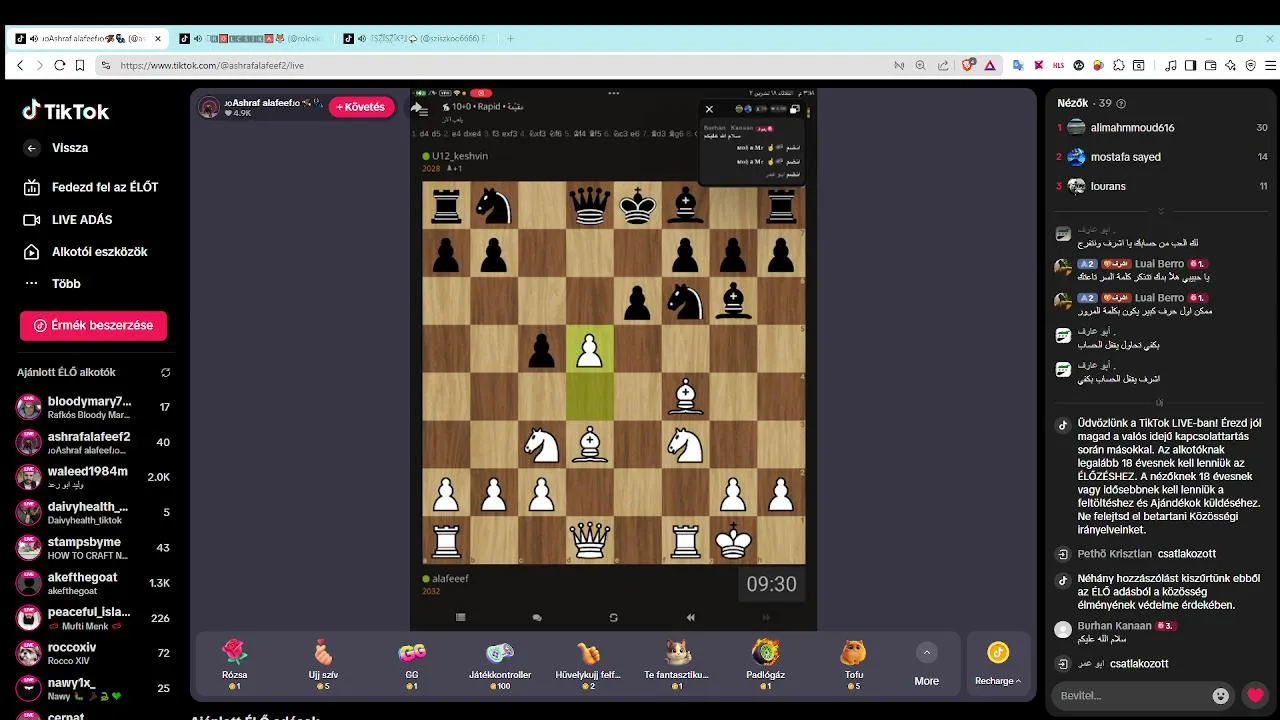Send a Rózsa gift
This screenshot has height=720, width=1280.
click(x=234, y=665)
